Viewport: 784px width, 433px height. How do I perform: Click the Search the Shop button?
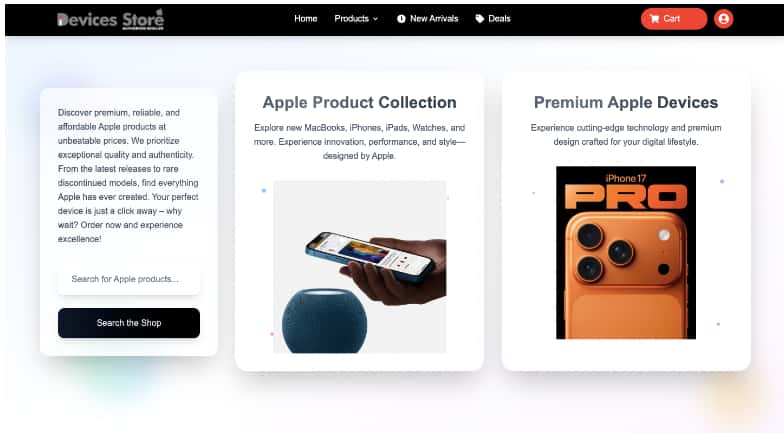129,323
